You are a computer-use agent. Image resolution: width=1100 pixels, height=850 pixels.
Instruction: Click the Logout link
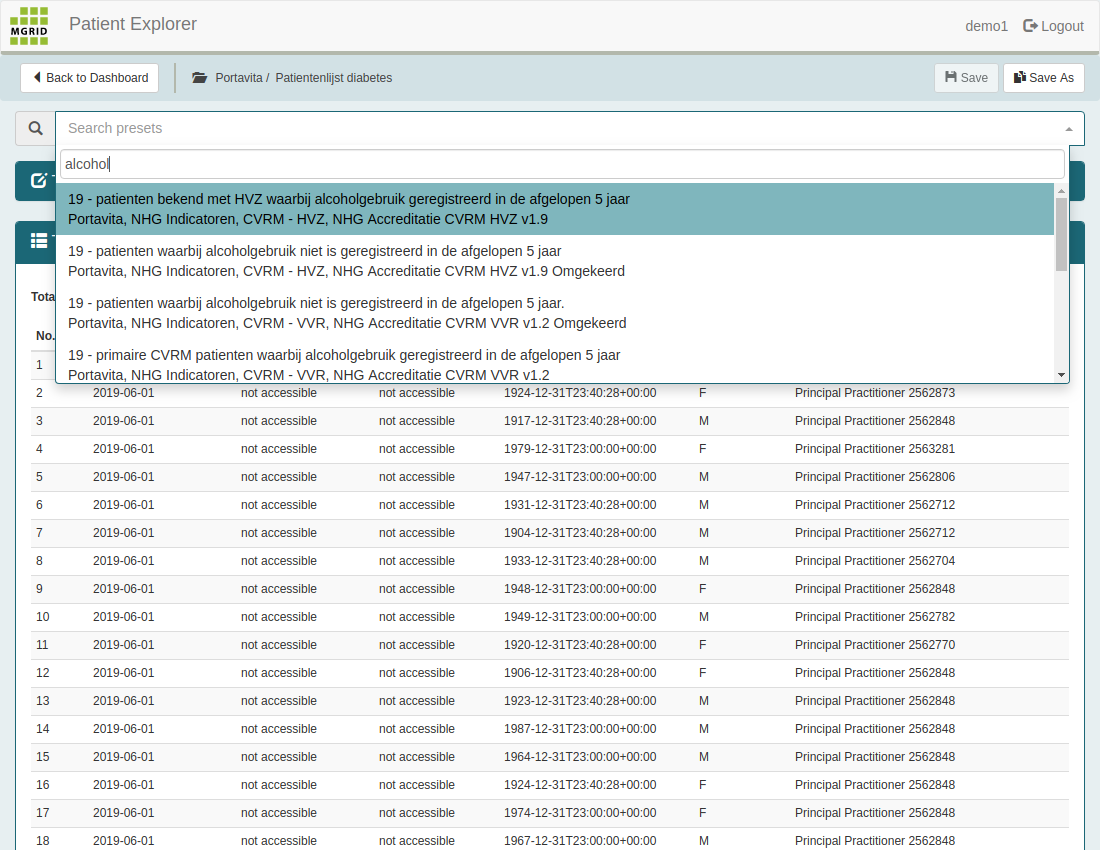click(x=1054, y=26)
